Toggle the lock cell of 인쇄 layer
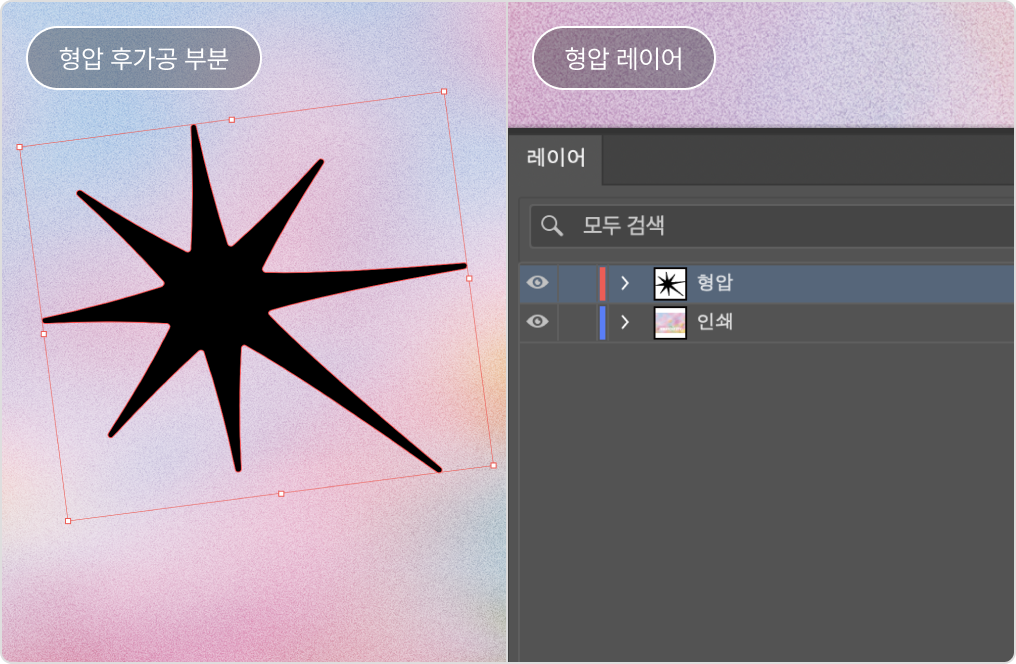1016x664 pixels. click(576, 322)
